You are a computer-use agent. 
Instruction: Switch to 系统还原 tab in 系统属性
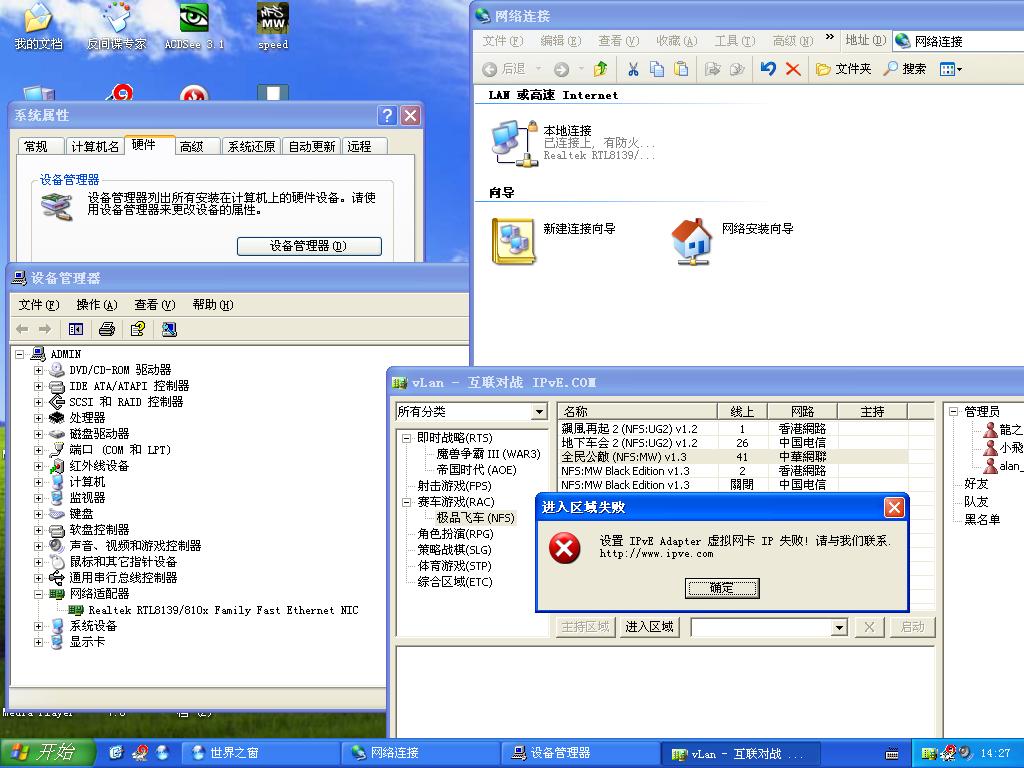point(251,146)
